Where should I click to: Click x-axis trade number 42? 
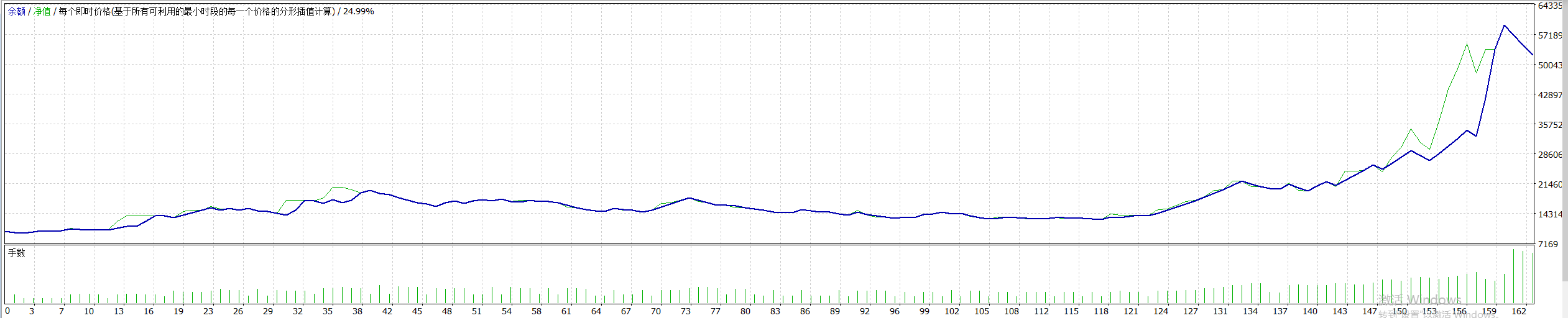click(387, 311)
